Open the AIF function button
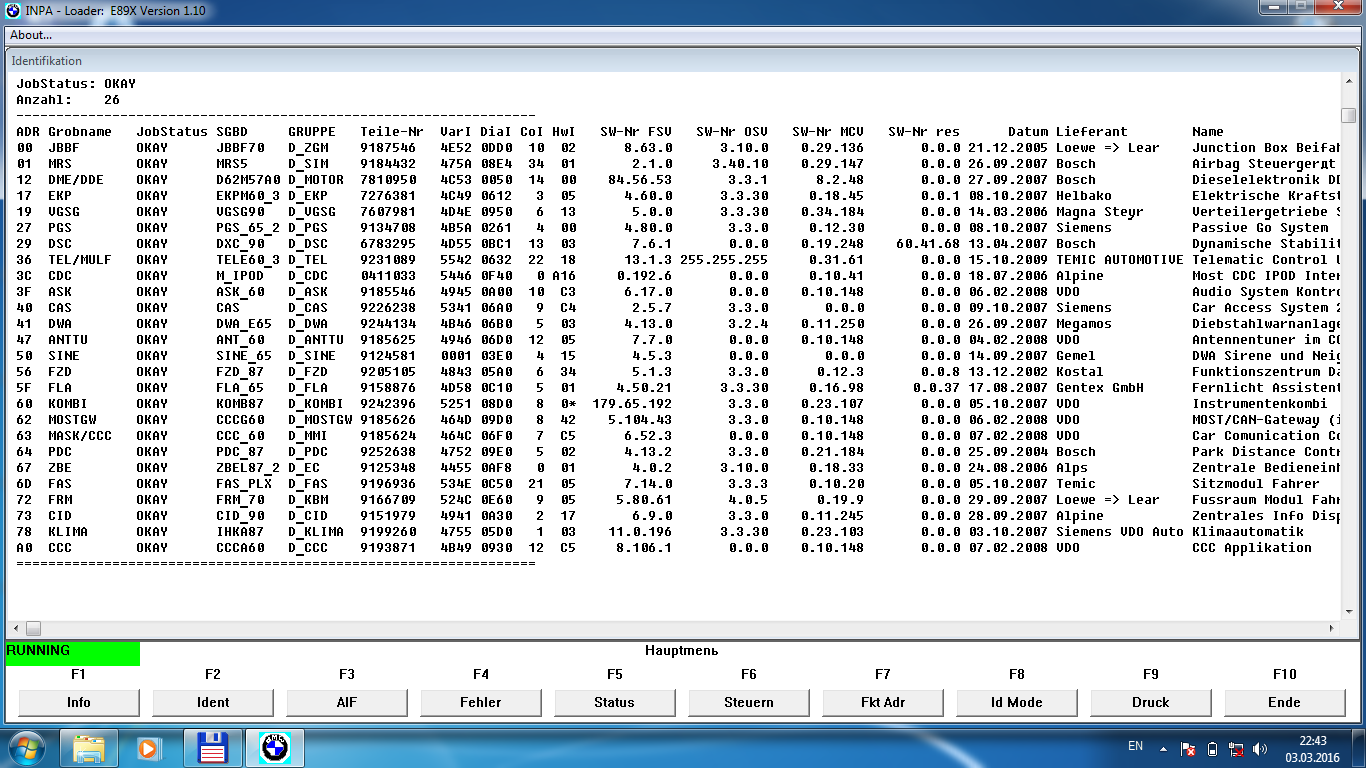 coord(347,702)
